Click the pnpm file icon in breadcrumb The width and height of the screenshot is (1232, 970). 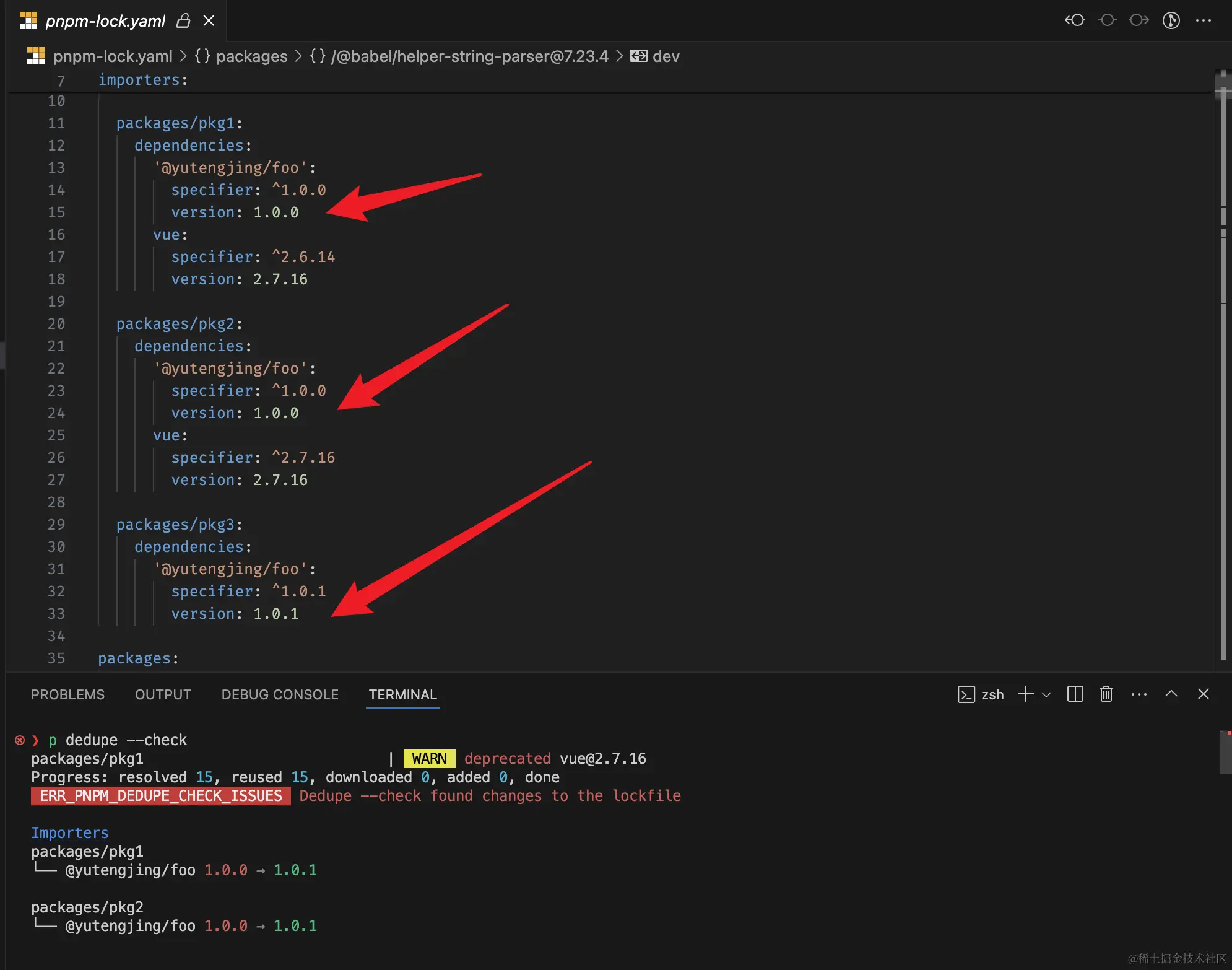point(36,56)
